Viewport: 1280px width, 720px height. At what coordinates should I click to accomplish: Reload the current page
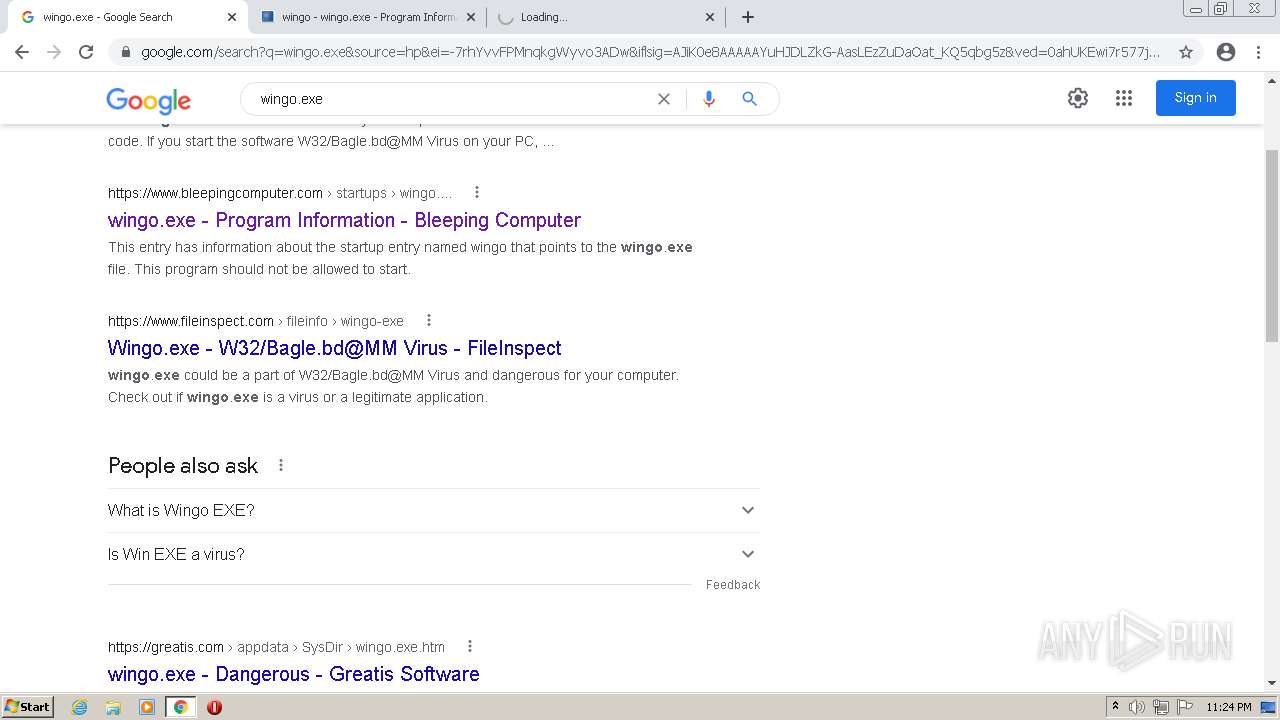pyautogui.click(x=86, y=52)
